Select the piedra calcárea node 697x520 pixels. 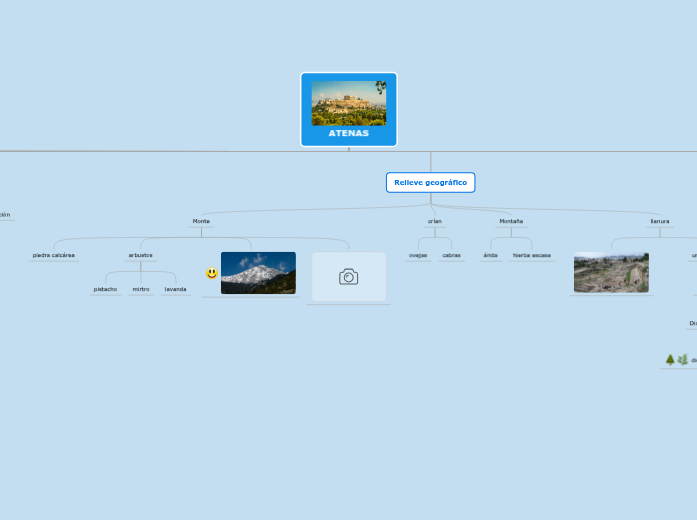(x=54, y=255)
